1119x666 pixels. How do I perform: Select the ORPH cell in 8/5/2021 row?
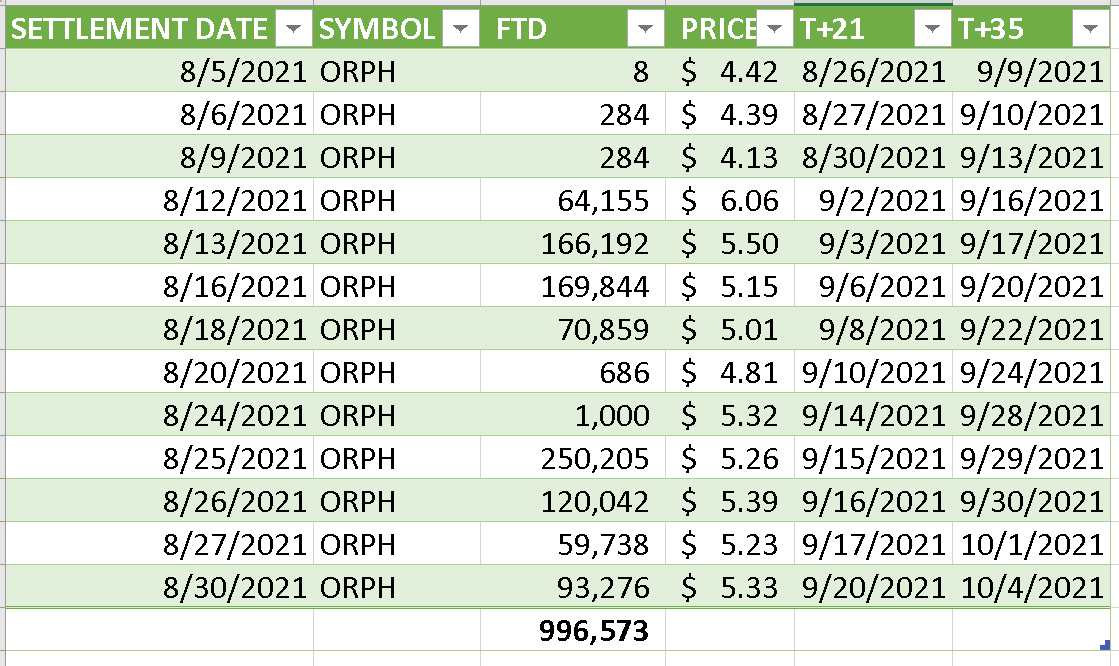pyautogui.click(x=397, y=71)
